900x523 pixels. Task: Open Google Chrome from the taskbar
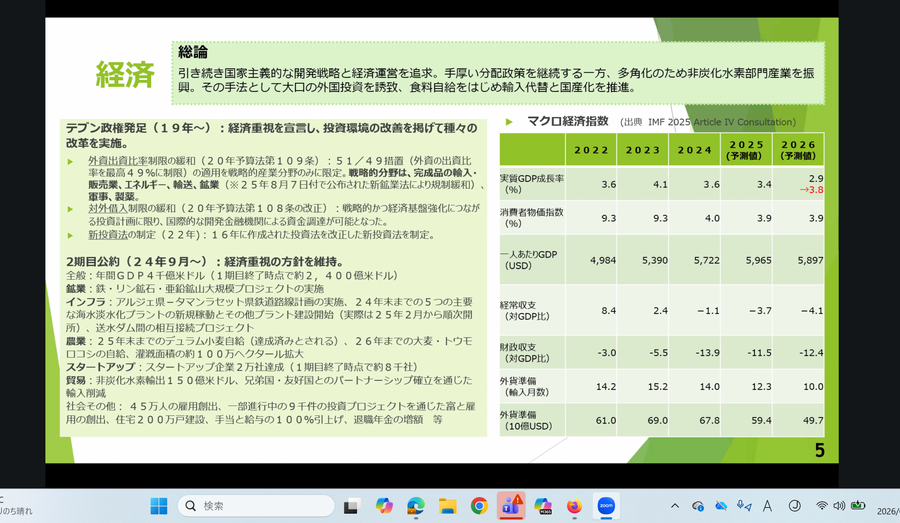[x=479, y=506]
